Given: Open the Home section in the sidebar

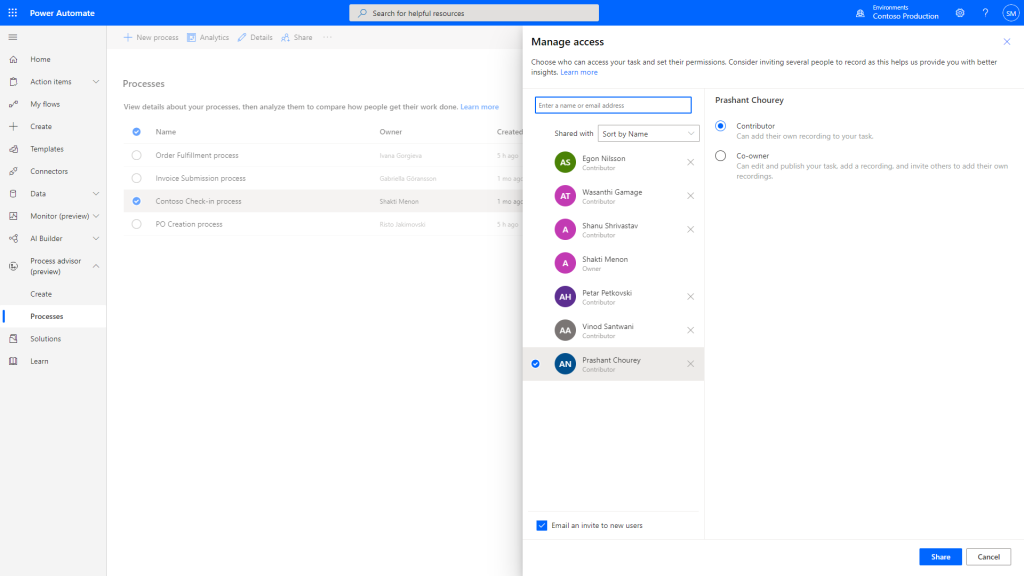Looking at the screenshot, I should [40, 59].
